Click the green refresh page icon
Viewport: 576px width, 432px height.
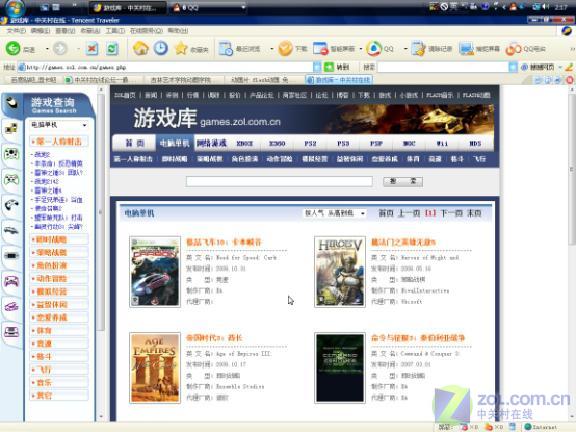(x=112, y=48)
